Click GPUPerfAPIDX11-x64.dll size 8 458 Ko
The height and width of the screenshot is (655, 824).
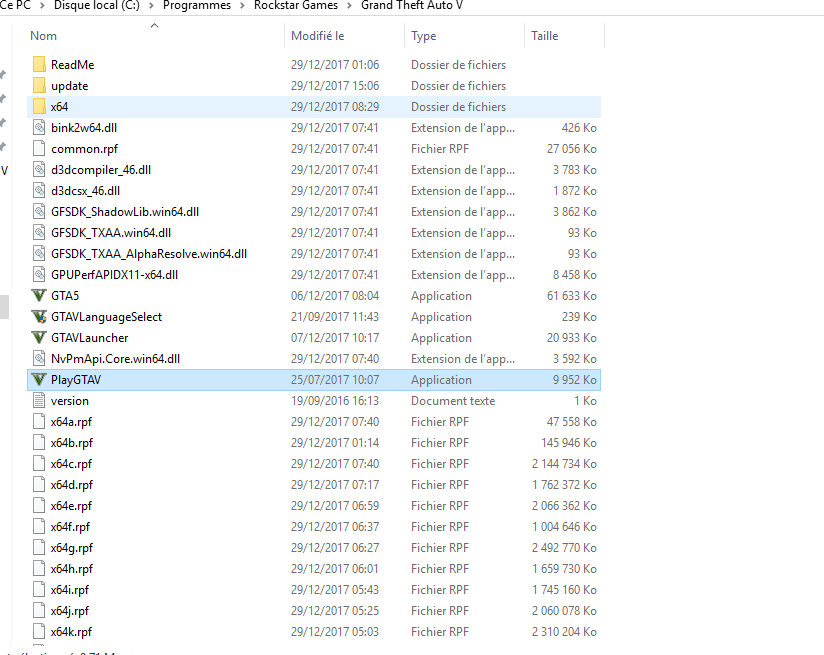click(x=575, y=275)
